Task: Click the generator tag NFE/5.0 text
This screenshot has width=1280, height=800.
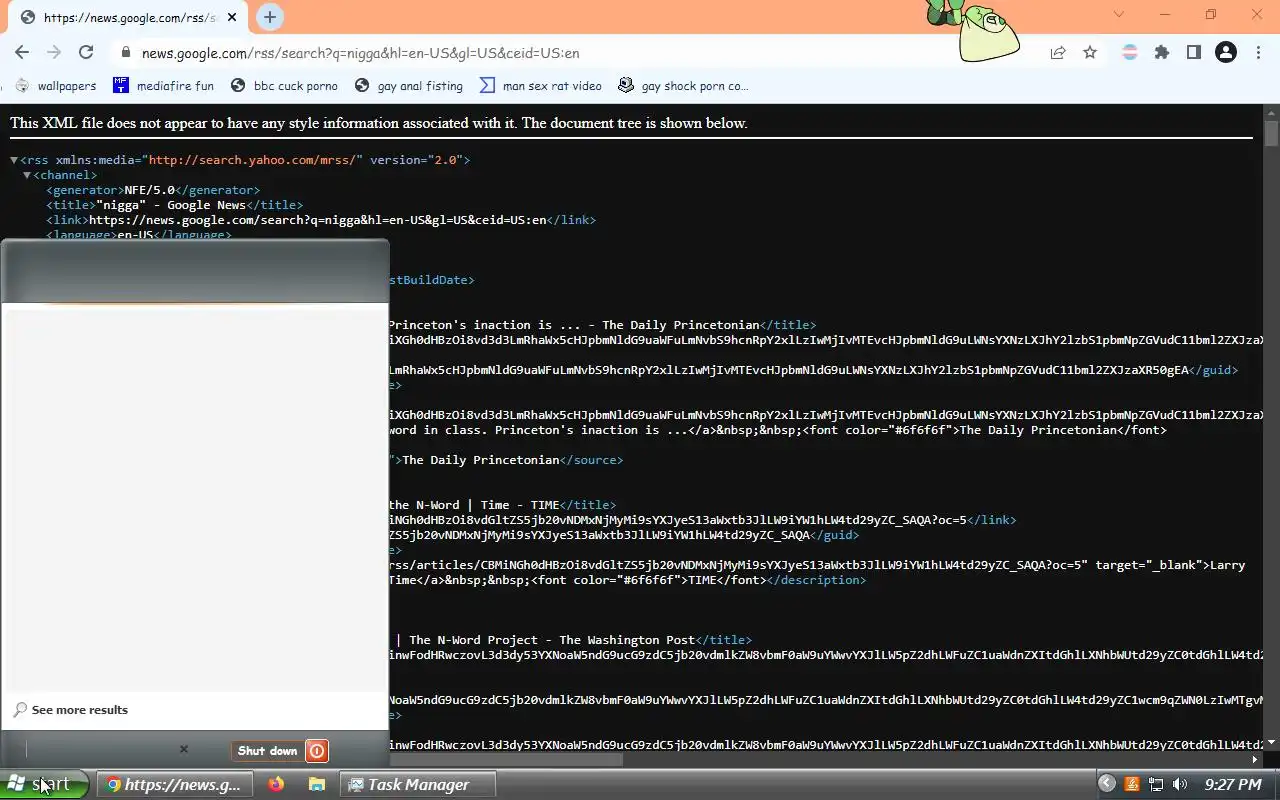Action: point(150,190)
